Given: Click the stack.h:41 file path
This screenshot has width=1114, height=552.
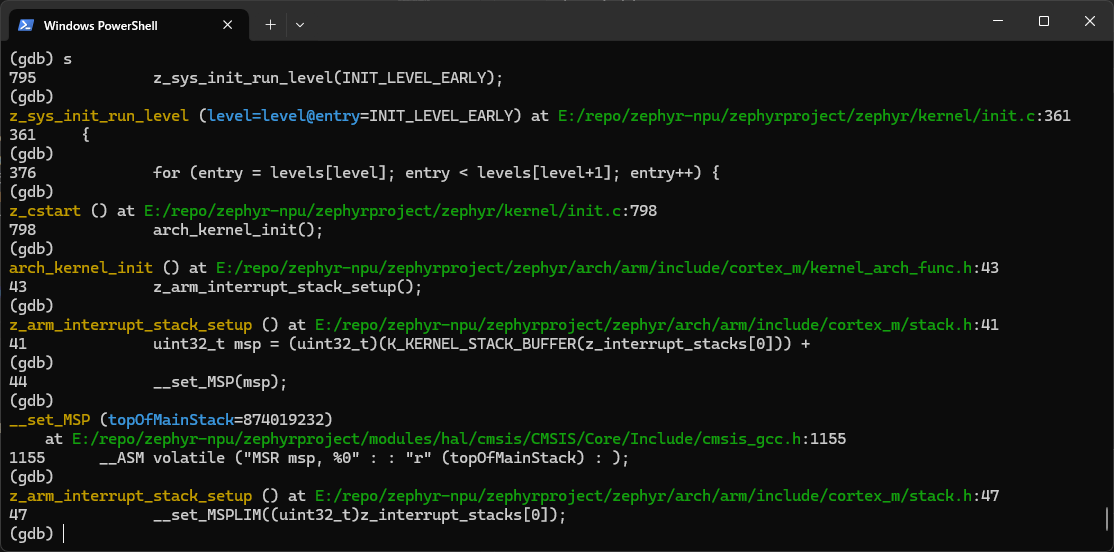Looking at the screenshot, I should 656,325.
